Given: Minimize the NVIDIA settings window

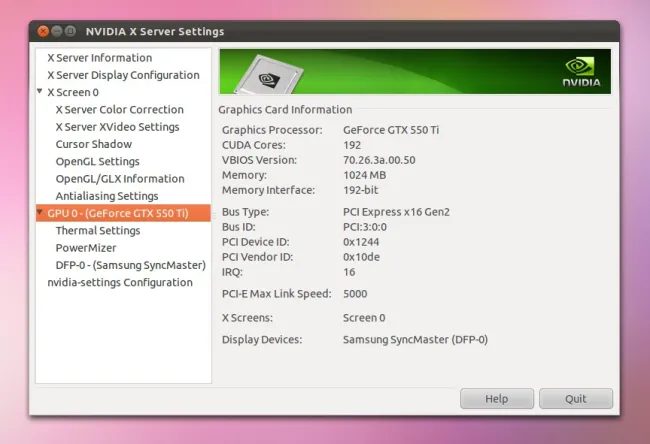Looking at the screenshot, I should pos(57,32).
